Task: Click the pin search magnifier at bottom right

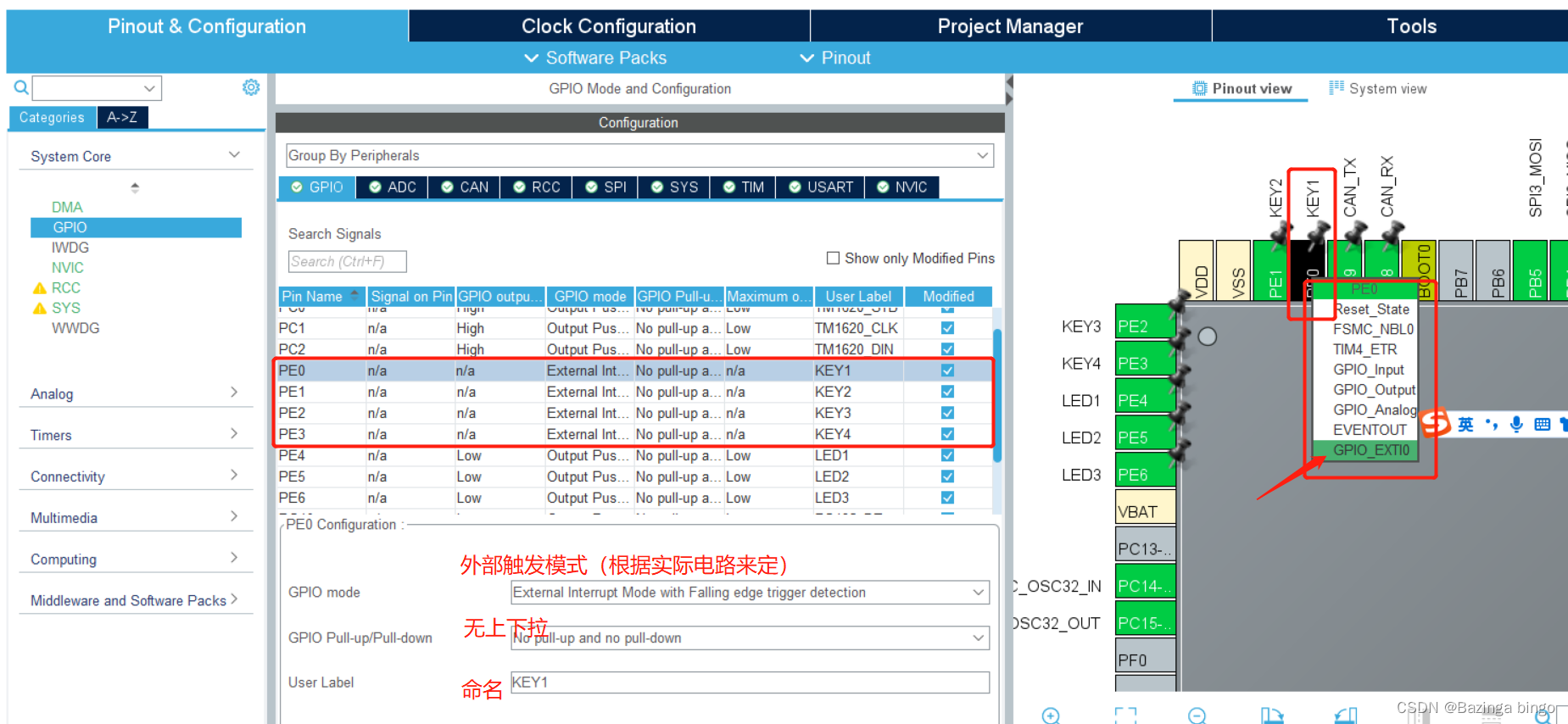Action: pyautogui.click(x=1543, y=716)
